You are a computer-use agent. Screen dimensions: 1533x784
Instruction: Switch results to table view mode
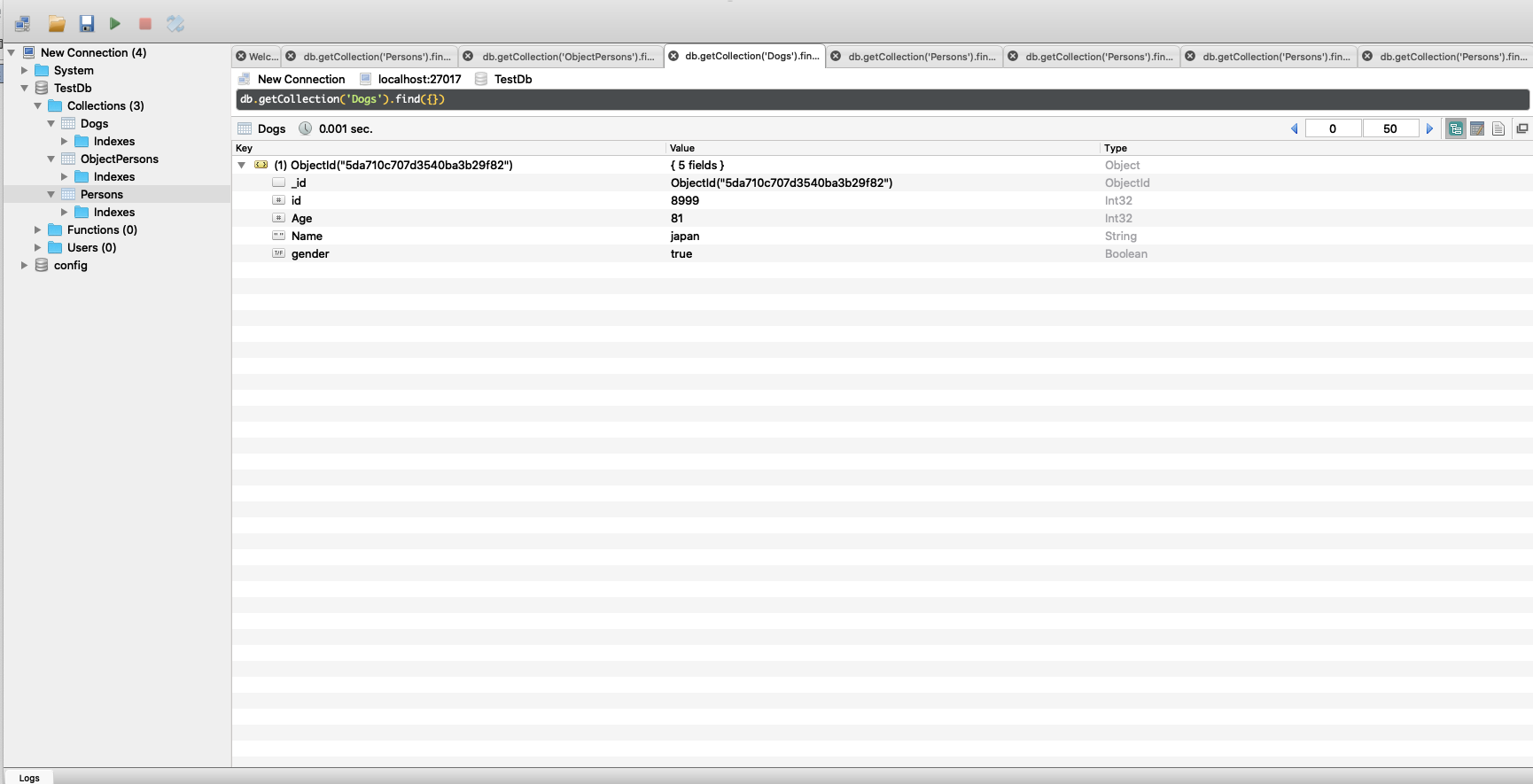click(1477, 128)
